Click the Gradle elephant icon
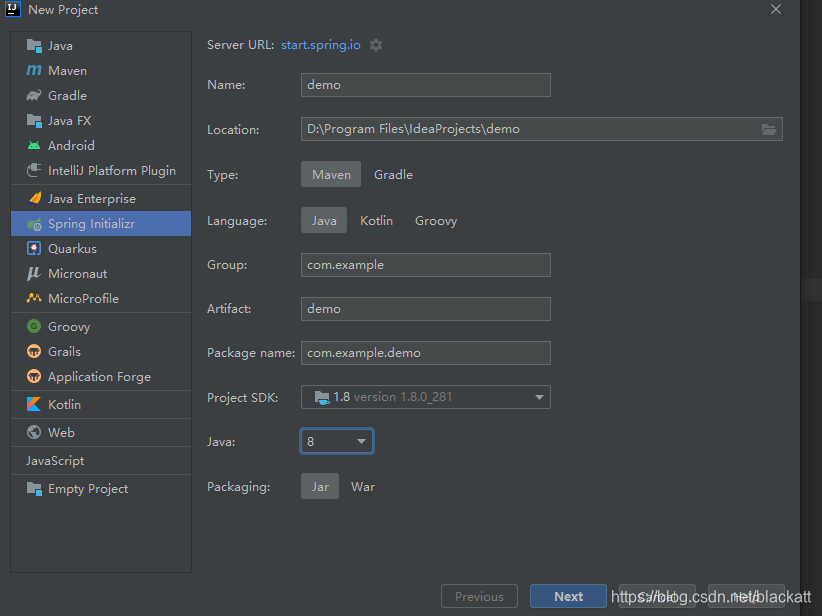The height and width of the screenshot is (616, 822). pos(34,95)
